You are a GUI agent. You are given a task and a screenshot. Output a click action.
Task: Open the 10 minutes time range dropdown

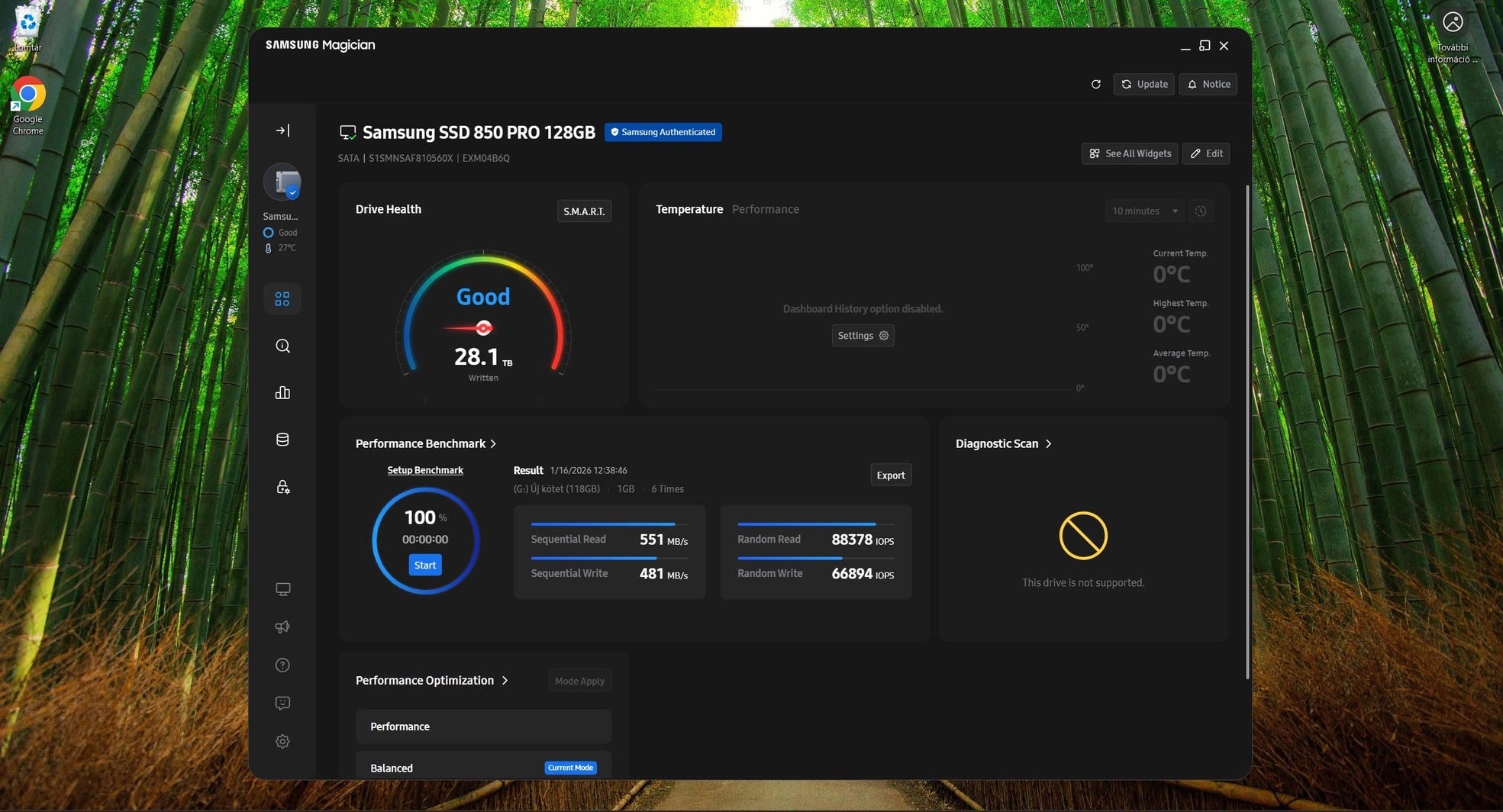coord(1145,211)
